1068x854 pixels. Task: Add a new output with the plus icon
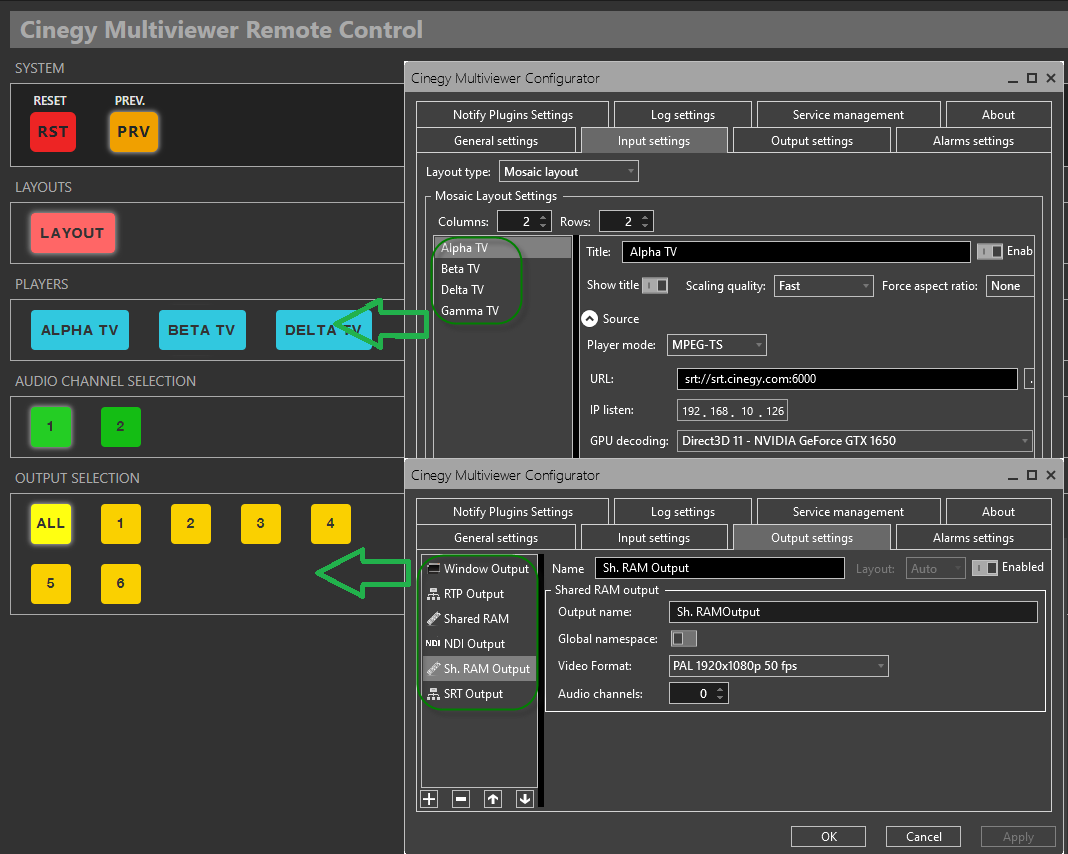pyautogui.click(x=429, y=799)
